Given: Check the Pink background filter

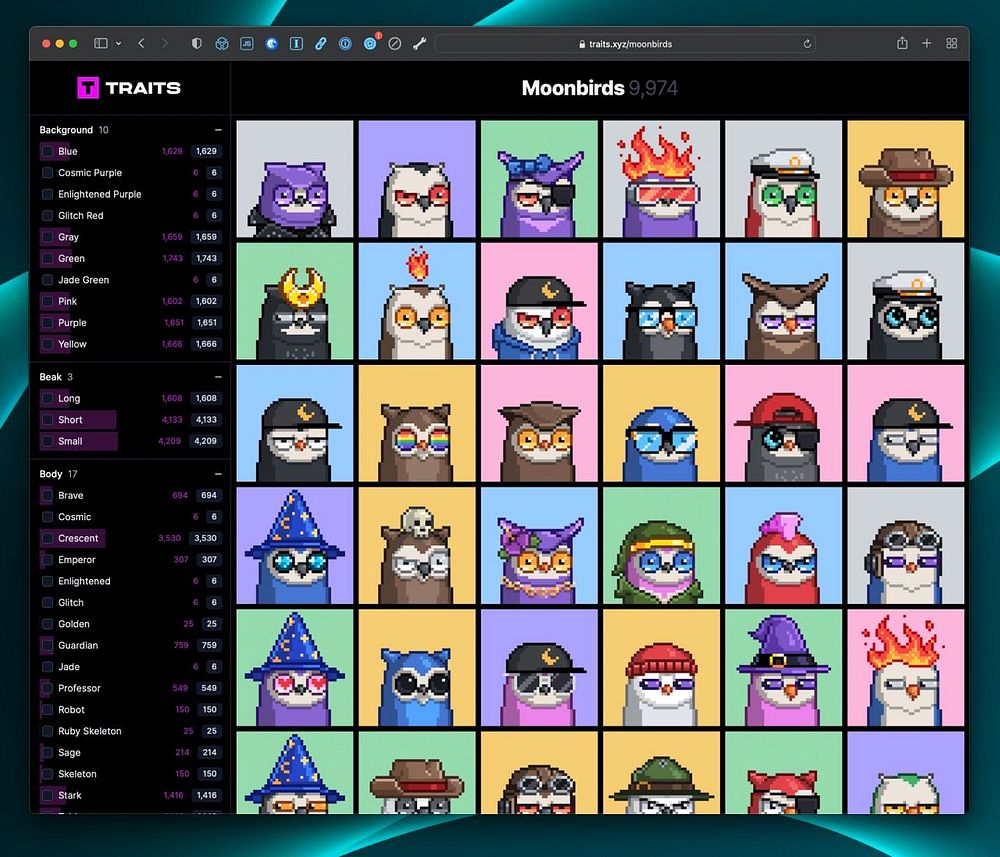Looking at the screenshot, I should 47,301.
